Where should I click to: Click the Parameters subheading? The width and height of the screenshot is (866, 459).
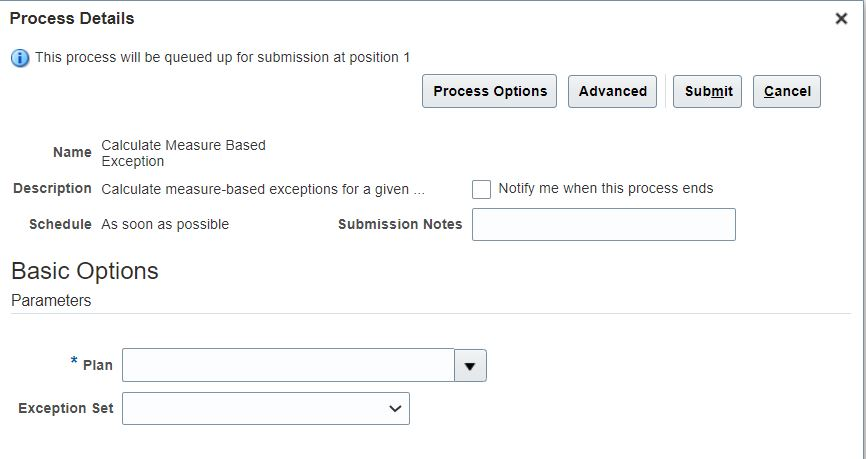(x=51, y=300)
